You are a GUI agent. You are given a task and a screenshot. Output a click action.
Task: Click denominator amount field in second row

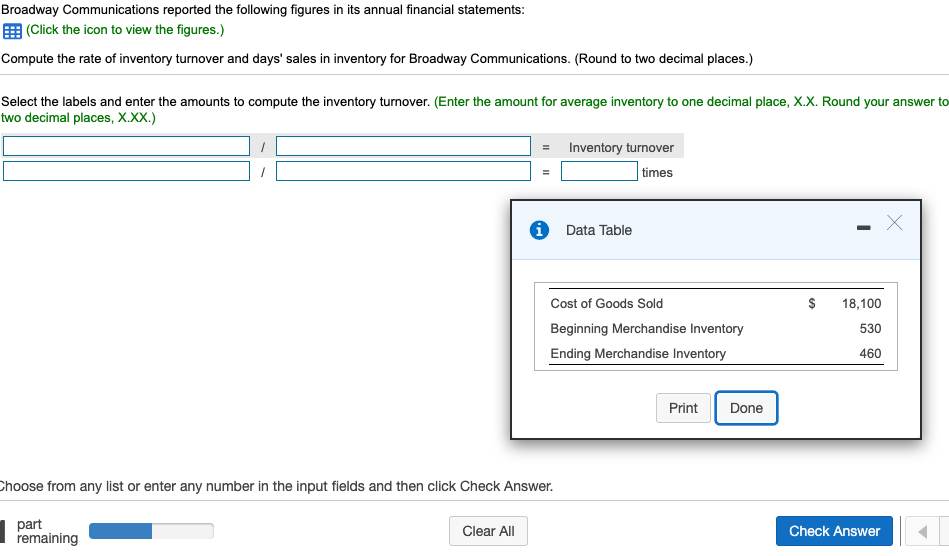(x=403, y=171)
